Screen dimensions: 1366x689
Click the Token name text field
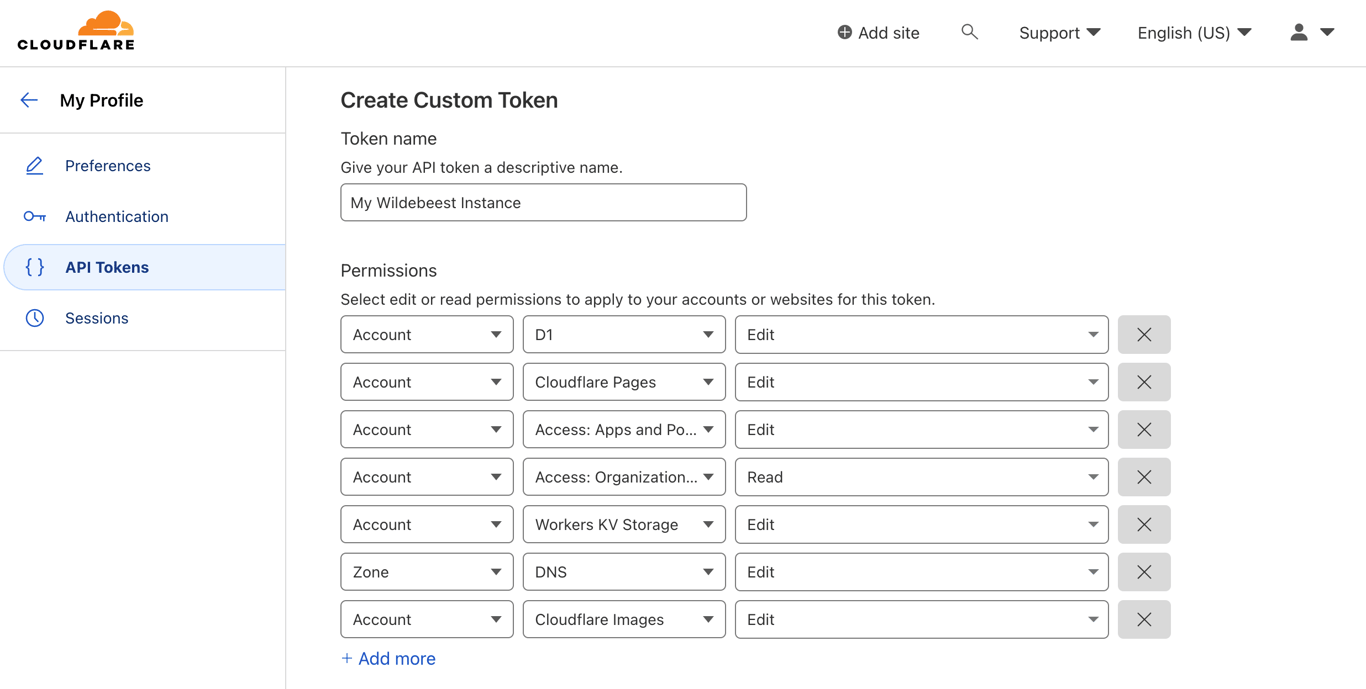tap(543, 203)
